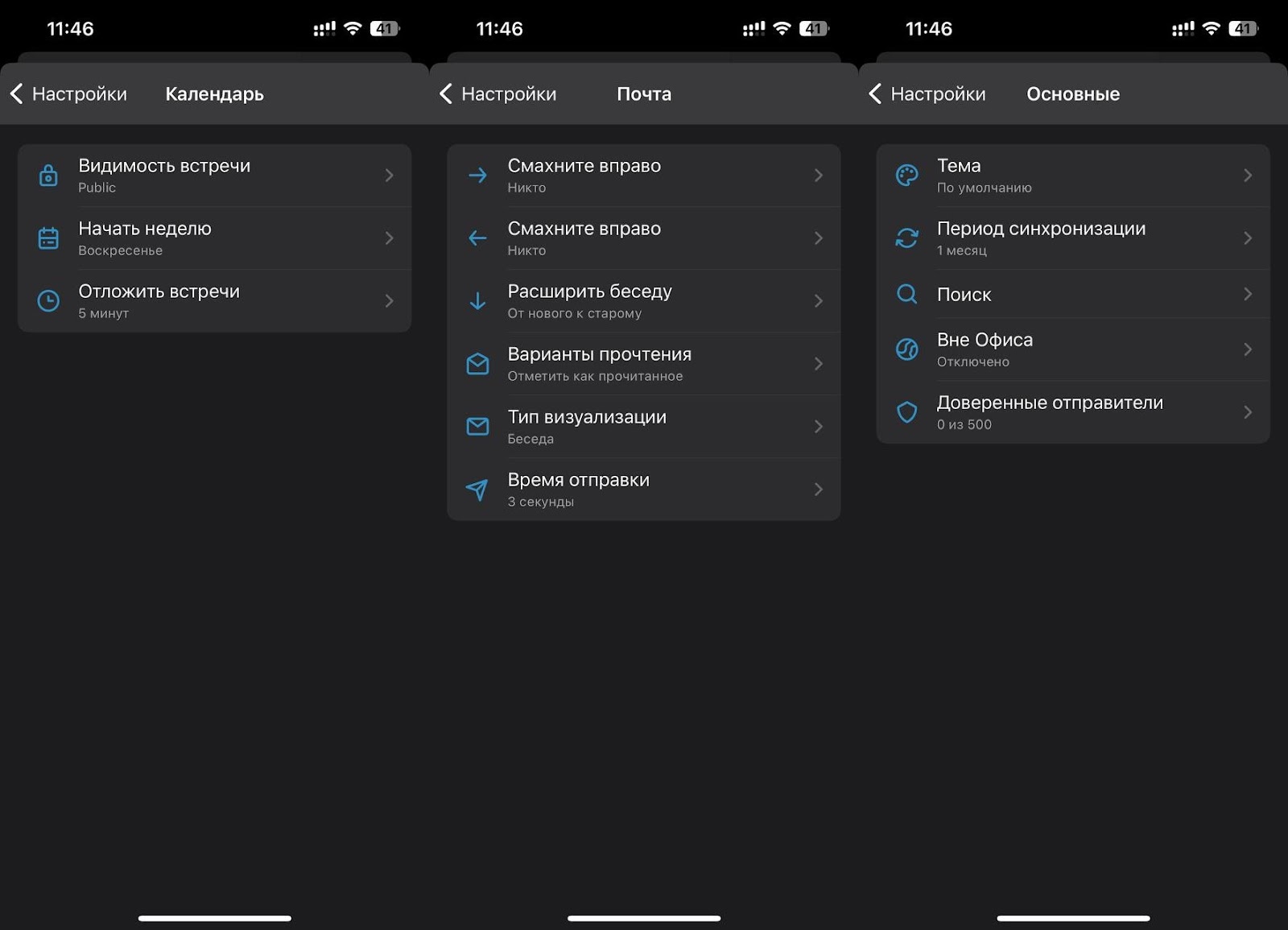Open chevron for Видимость встречи
The width and height of the screenshot is (1288, 930).
390,176
